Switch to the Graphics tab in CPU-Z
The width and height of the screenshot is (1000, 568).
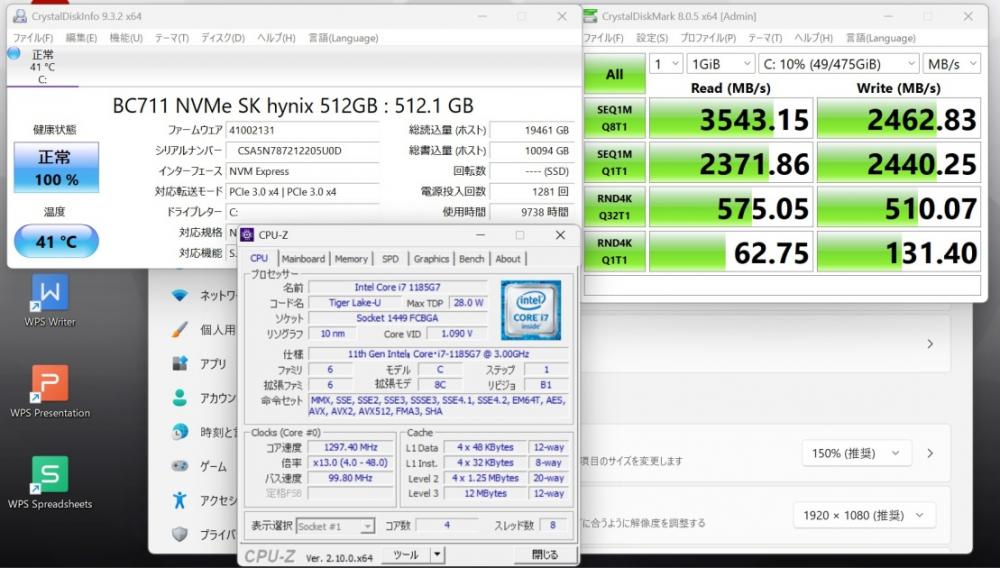pos(431,259)
